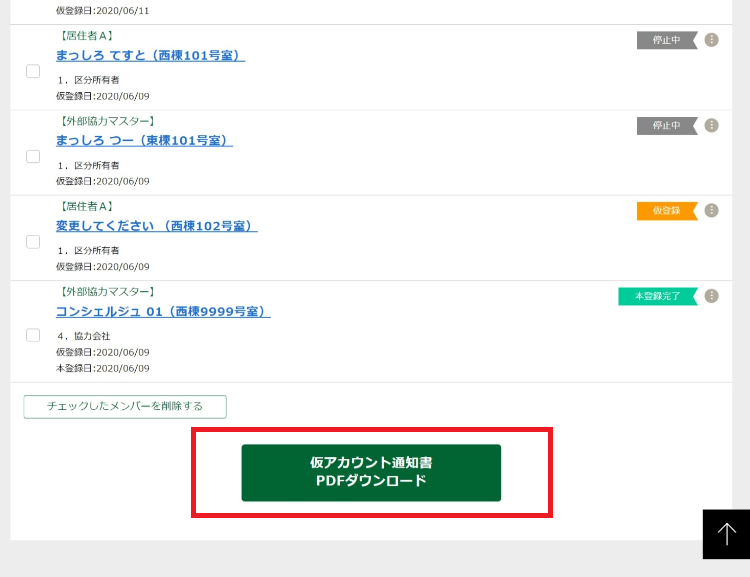Screen dimensions: 750x577
Task: Check the box for まっしろ つー（東棟101号室）
Action: pos(33,156)
